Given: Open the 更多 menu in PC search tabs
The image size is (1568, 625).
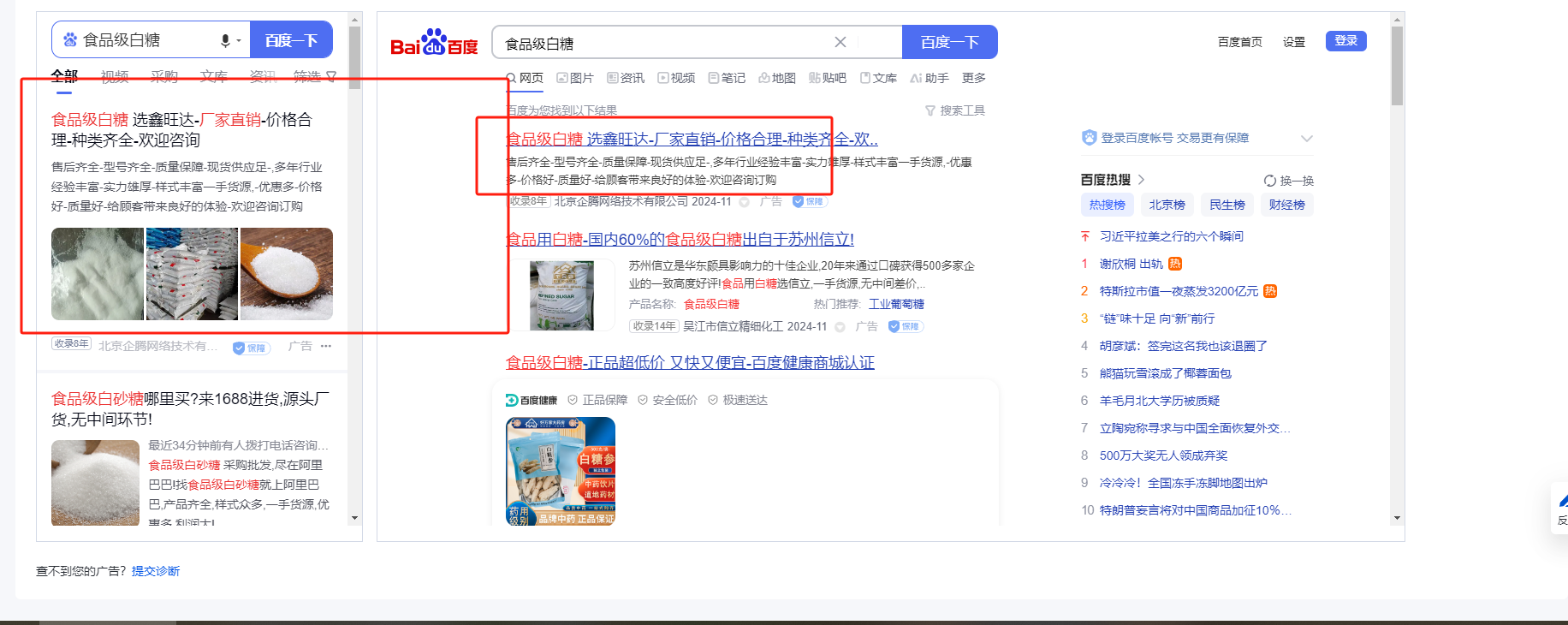Looking at the screenshot, I should [x=974, y=78].
